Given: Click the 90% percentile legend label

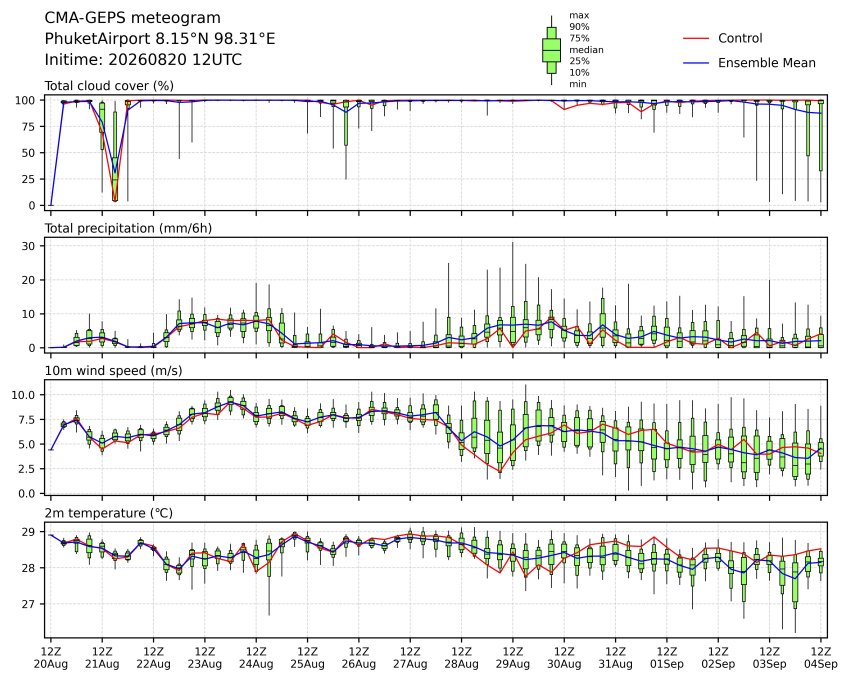Looking at the screenshot, I should click(x=579, y=27).
